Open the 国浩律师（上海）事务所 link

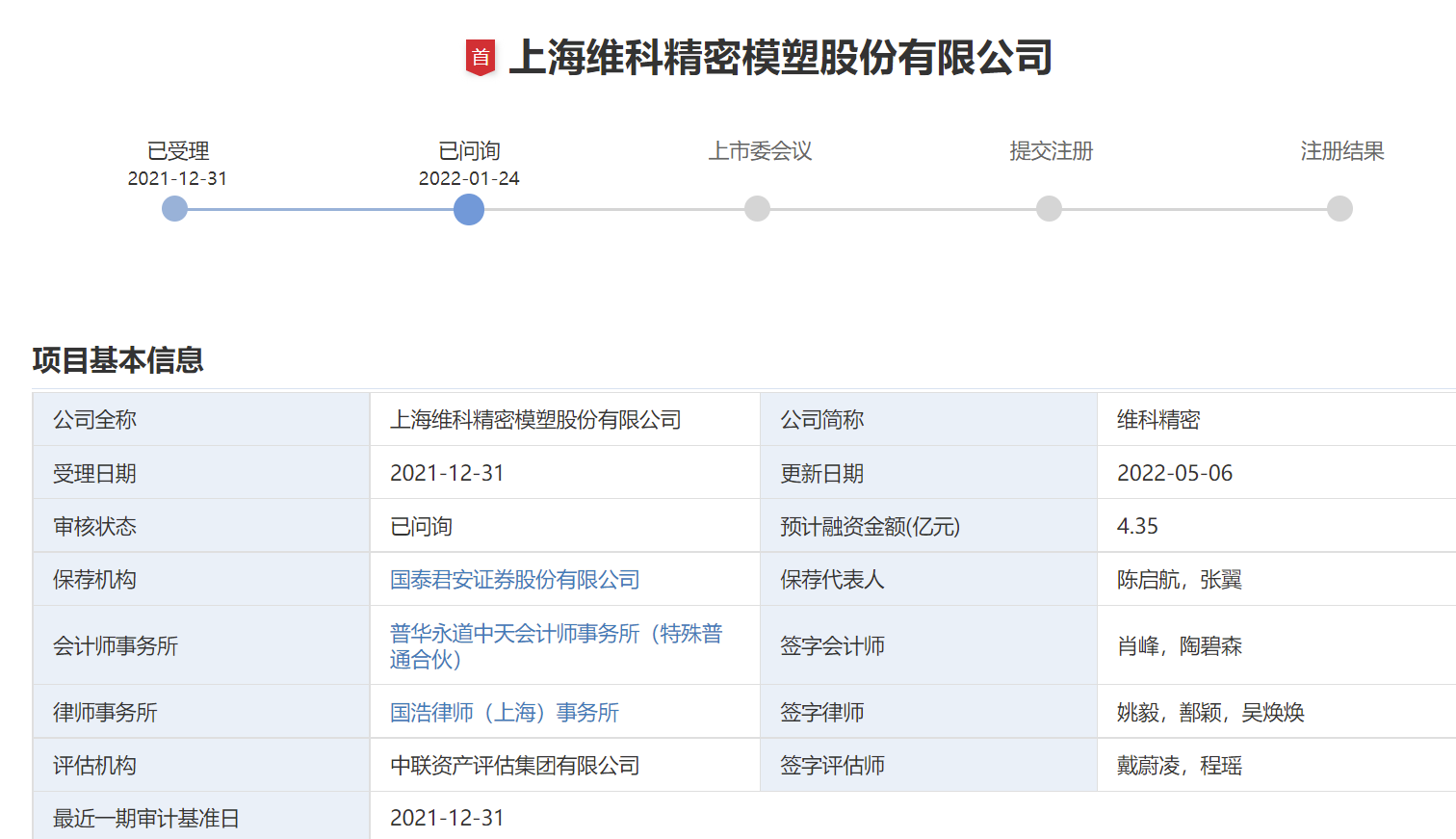point(504,713)
